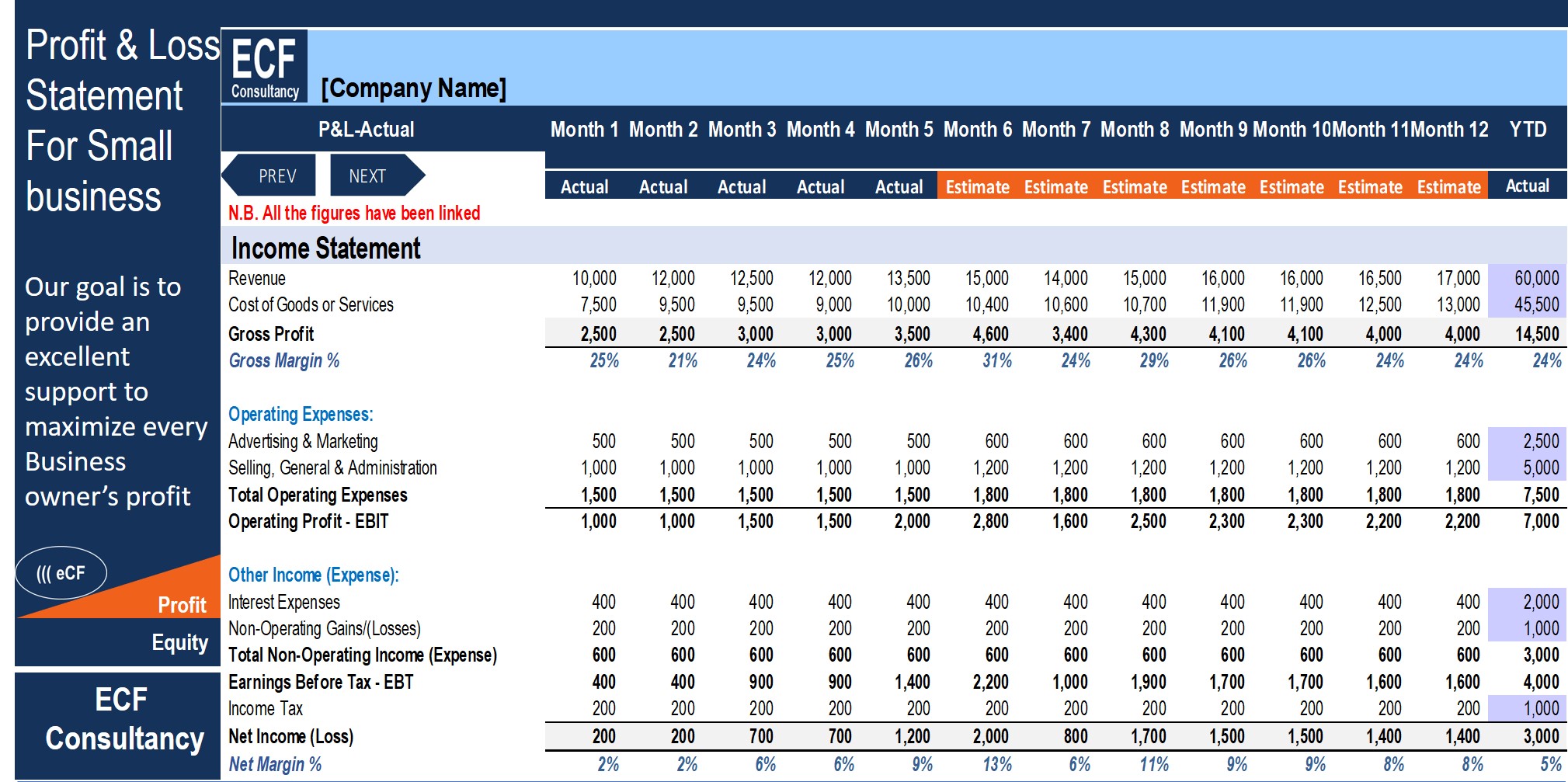Screen dimensions: 1568x782
Task: Select the Earnings Before Tax - EBT label
Action: [321, 683]
